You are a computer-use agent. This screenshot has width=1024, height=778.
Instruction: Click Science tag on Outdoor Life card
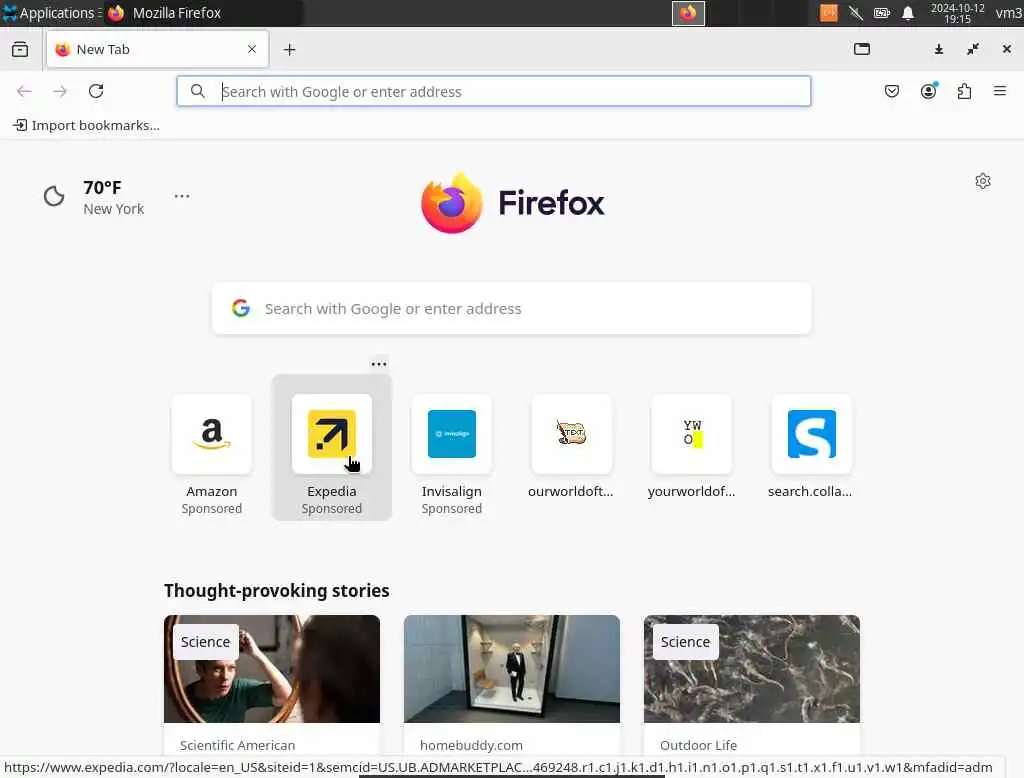686,642
